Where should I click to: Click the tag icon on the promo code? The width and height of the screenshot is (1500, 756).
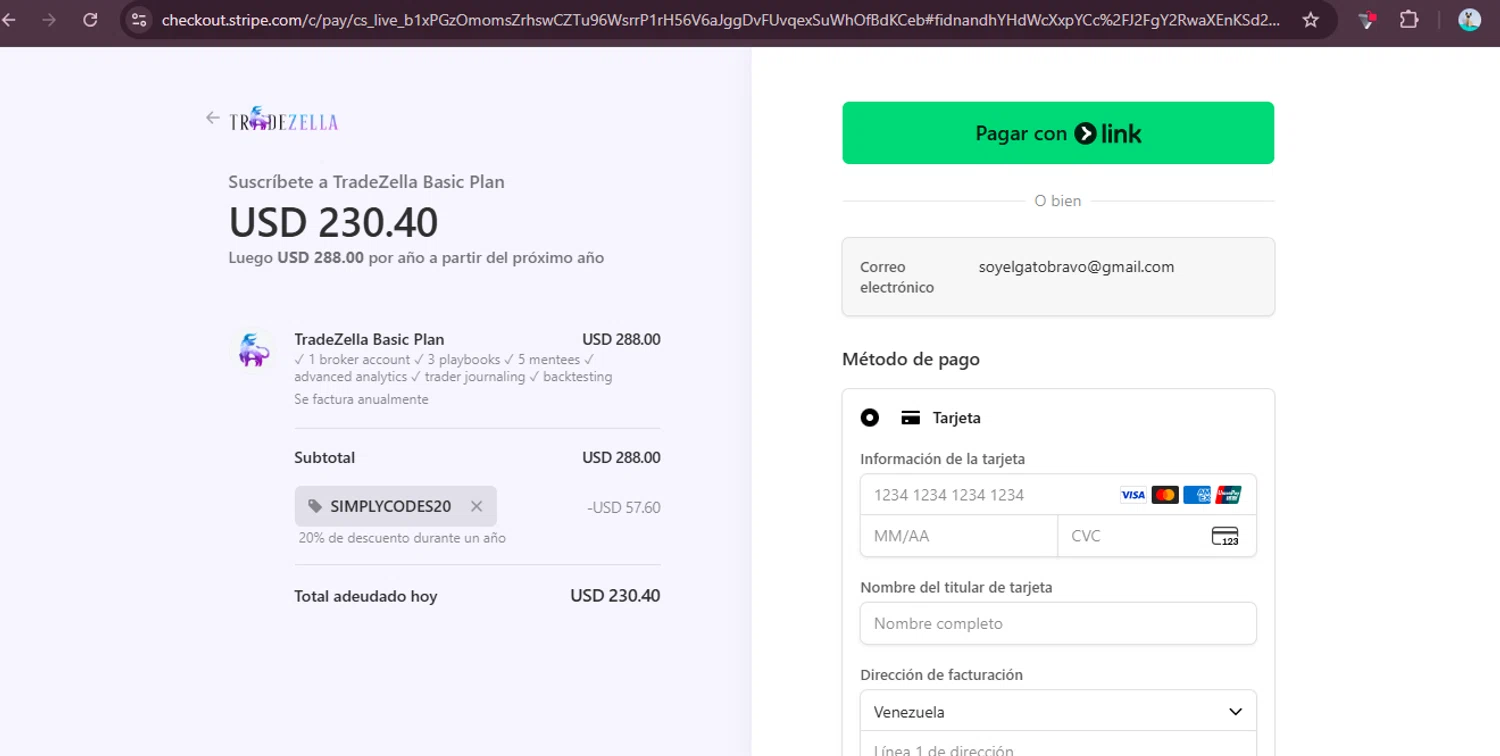click(x=315, y=506)
